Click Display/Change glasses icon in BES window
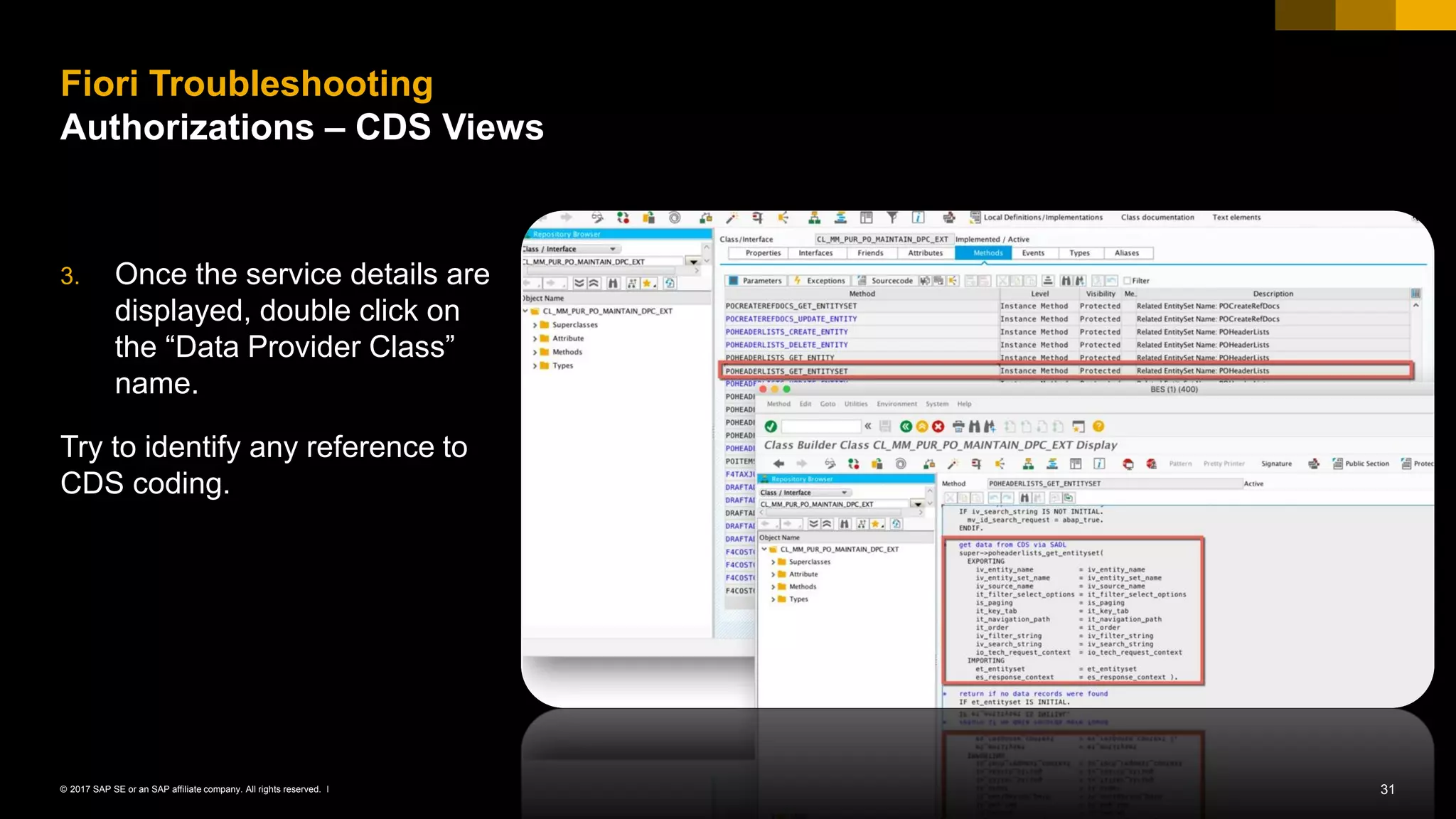1456x819 pixels. (x=830, y=464)
